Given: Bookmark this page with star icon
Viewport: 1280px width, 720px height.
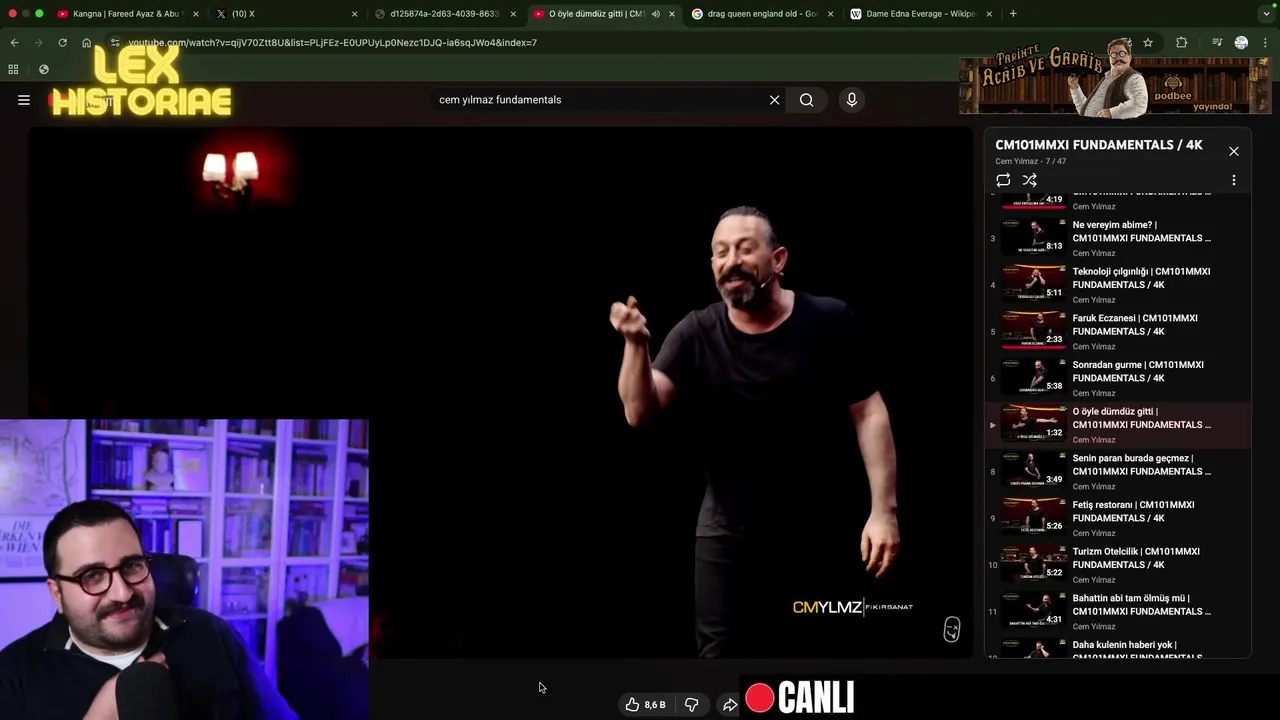Looking at the screenshot, I should tap(1148, 43).
